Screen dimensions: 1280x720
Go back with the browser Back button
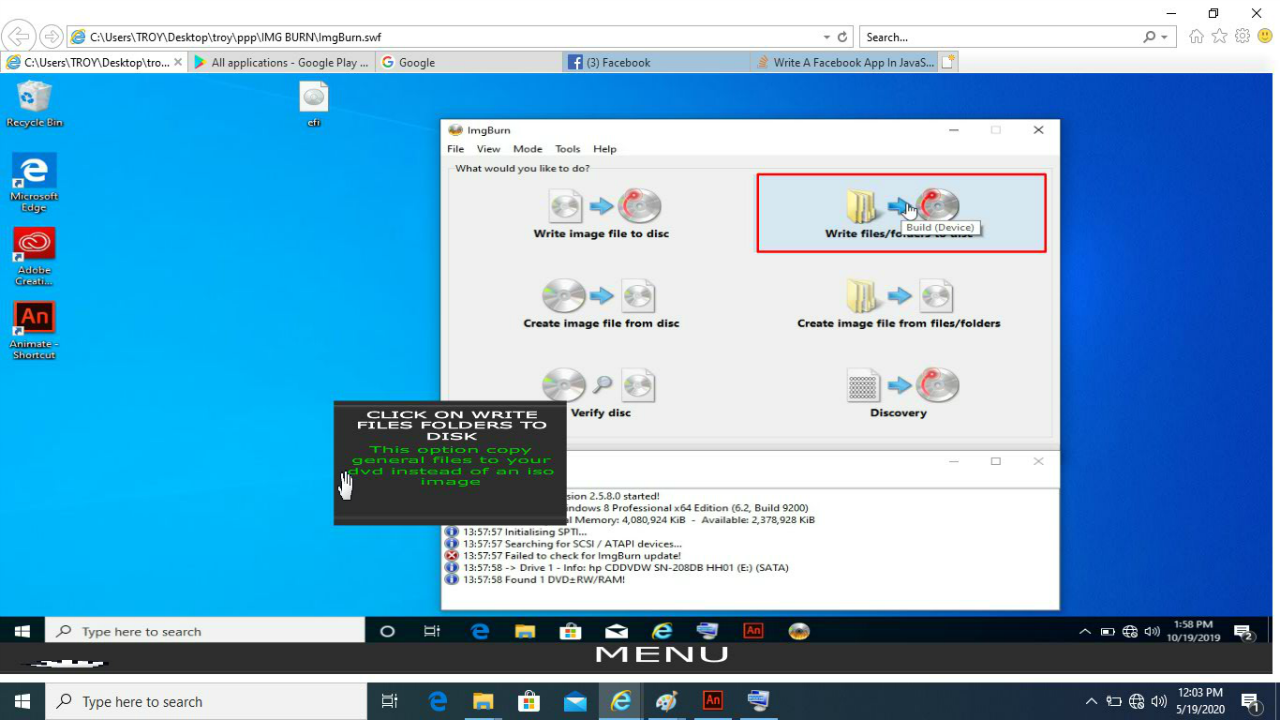pyautogui.click(x=19, y=37)
